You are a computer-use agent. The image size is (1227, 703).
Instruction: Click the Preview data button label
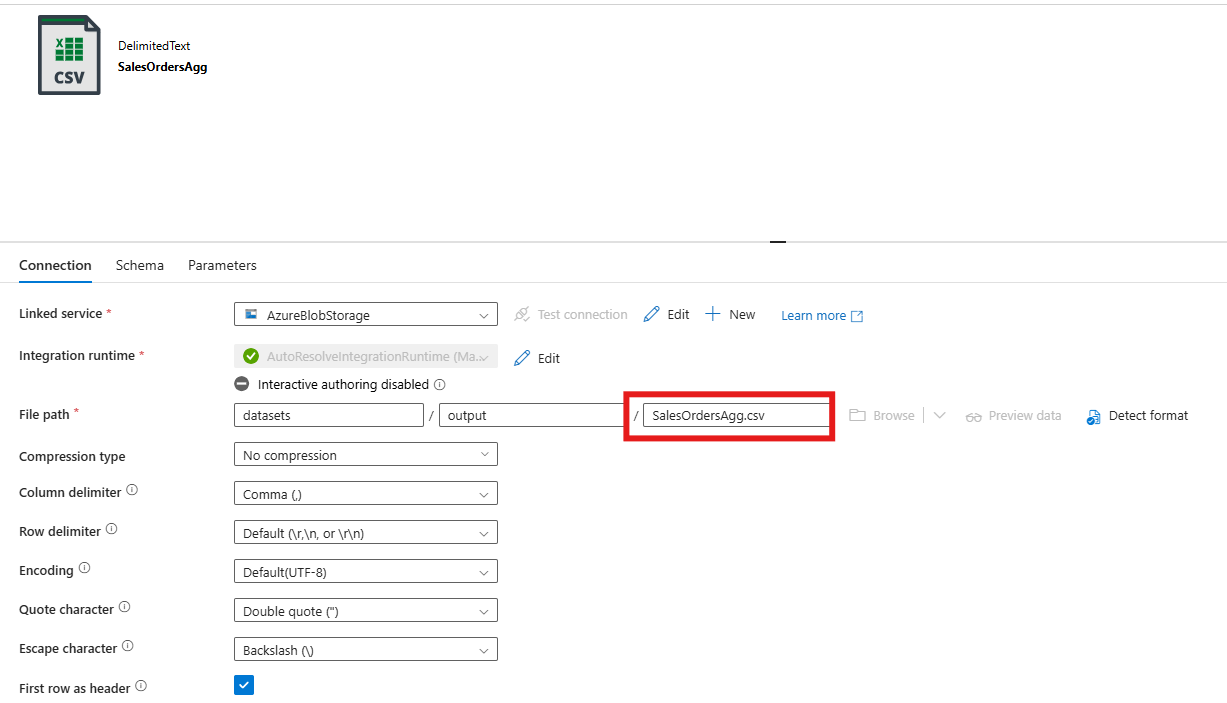(1025, 415)
